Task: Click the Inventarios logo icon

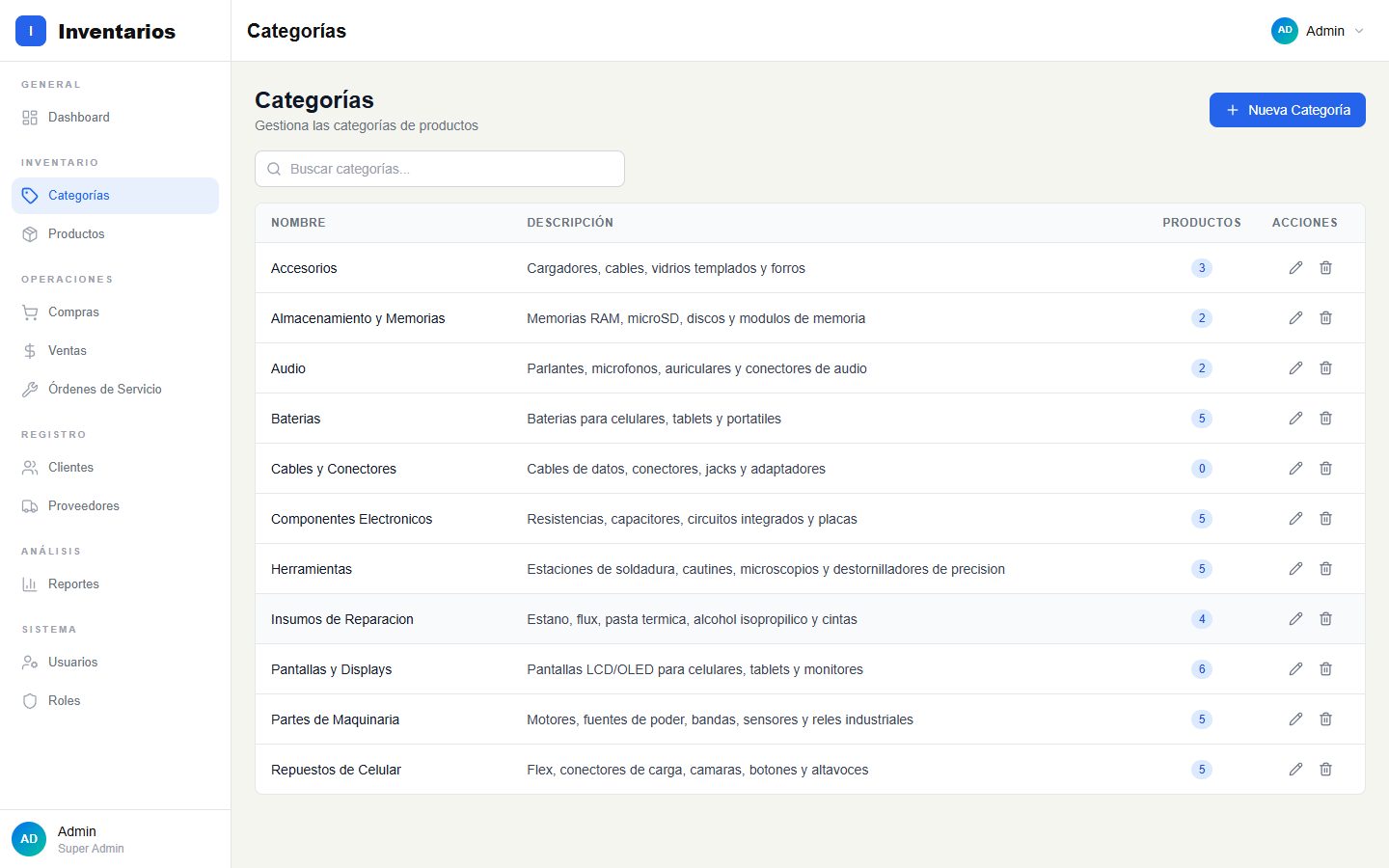Action: click(x=31, y=31)
